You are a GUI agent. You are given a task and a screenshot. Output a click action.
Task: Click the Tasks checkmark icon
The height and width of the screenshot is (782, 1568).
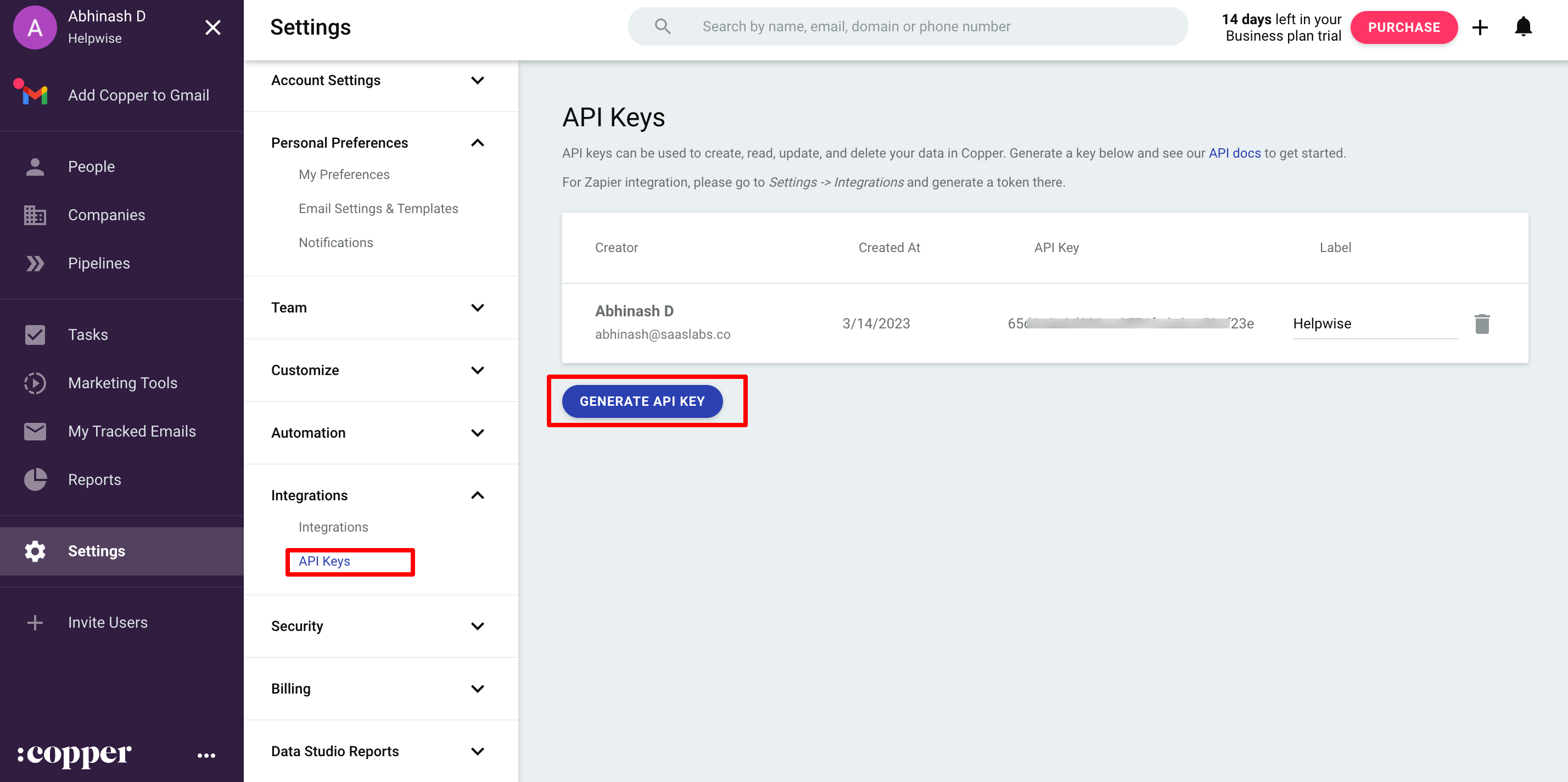point(35,335)
